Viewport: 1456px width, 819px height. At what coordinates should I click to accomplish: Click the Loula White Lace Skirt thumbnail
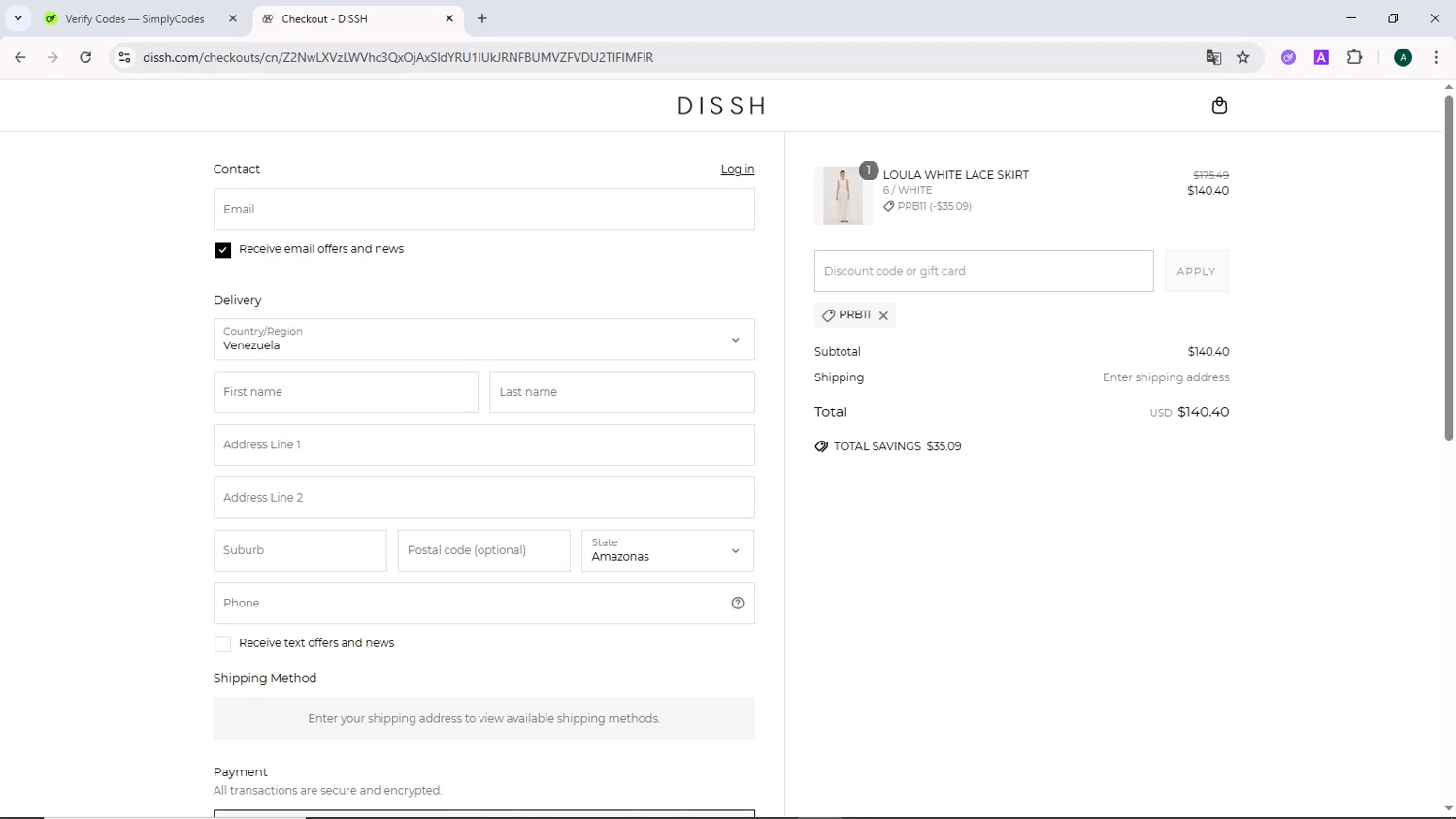tap(843, 195)
